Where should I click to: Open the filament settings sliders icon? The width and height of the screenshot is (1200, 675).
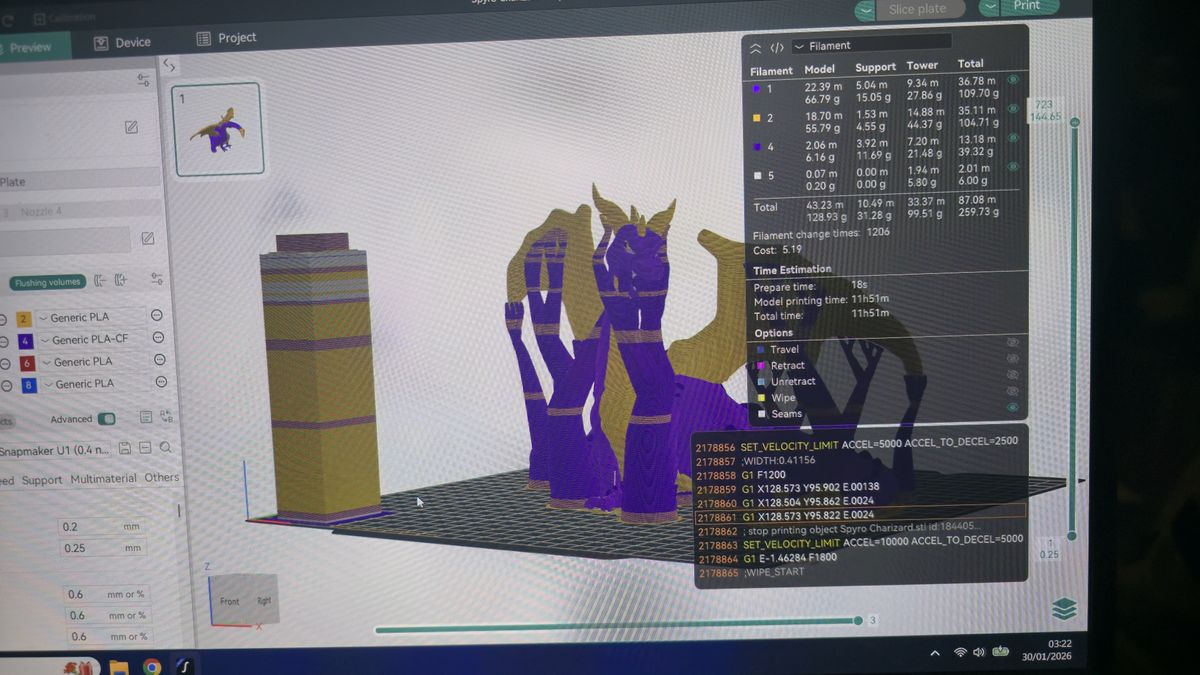click(156, 279)
